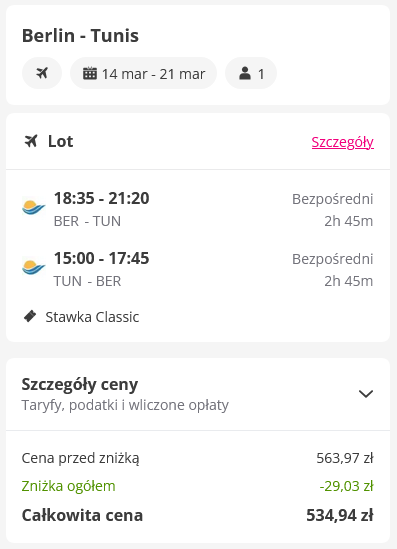Image resolution: width=397 pixels, height=549 pixels.
Task: Click the Całkowita cena total price row
Action: point(198,515)
